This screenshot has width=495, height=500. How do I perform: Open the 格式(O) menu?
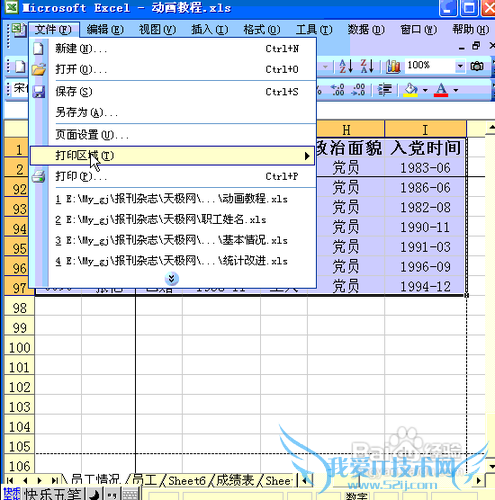point(262,30)
